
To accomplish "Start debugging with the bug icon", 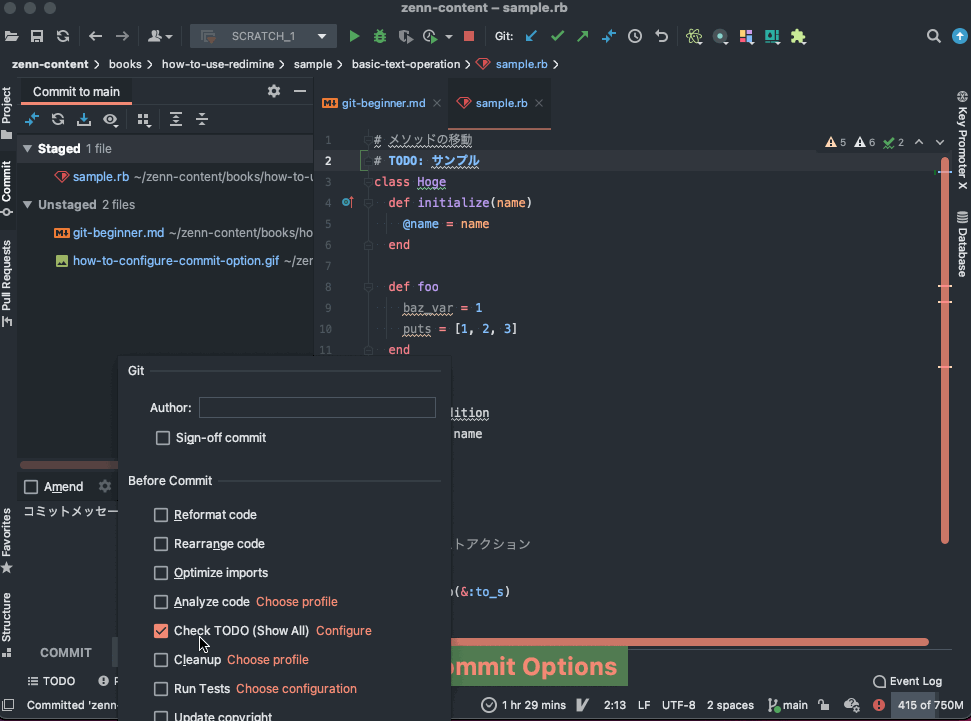I will click(x=381, y=35).
